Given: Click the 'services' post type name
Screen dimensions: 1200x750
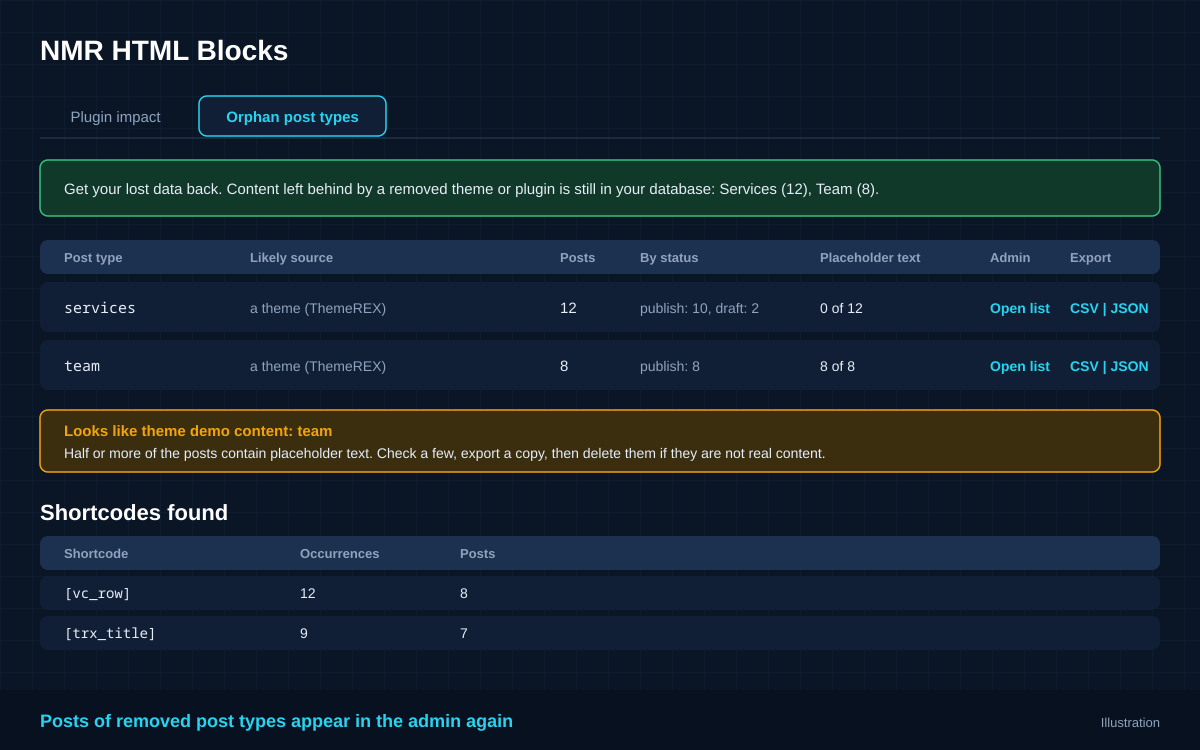Looking at the screenshot, I should click(100, 308).
